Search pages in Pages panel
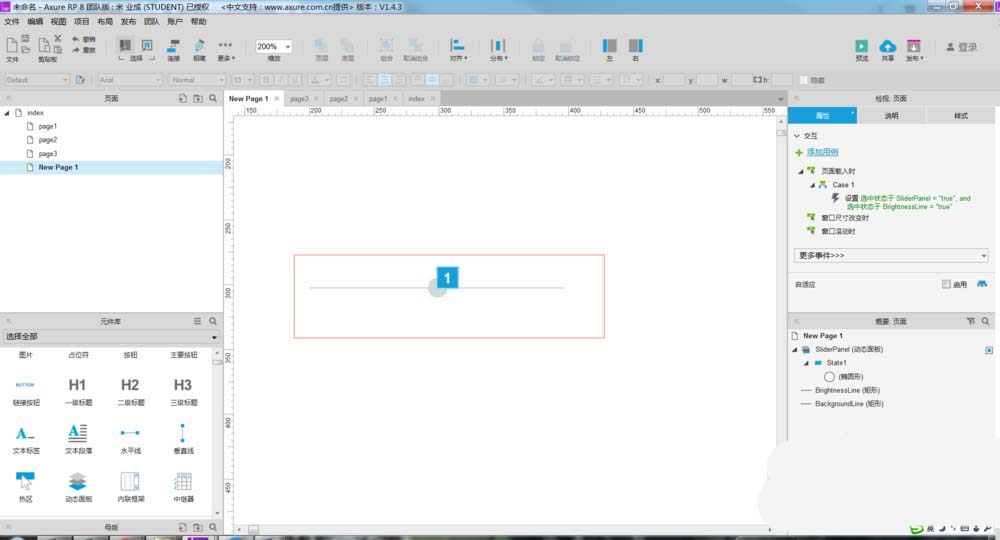The image size is (1000, 540). click(x=213, y=99)
